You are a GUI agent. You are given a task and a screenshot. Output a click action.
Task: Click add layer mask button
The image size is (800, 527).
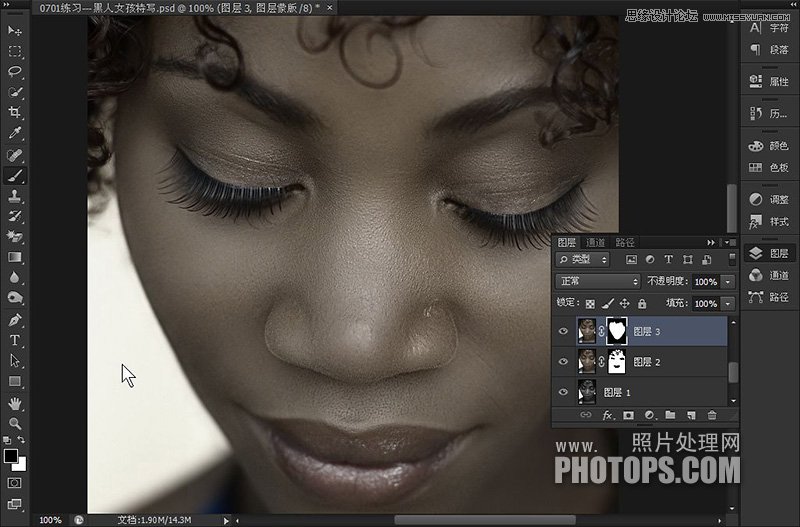click(x=629, y=416)
